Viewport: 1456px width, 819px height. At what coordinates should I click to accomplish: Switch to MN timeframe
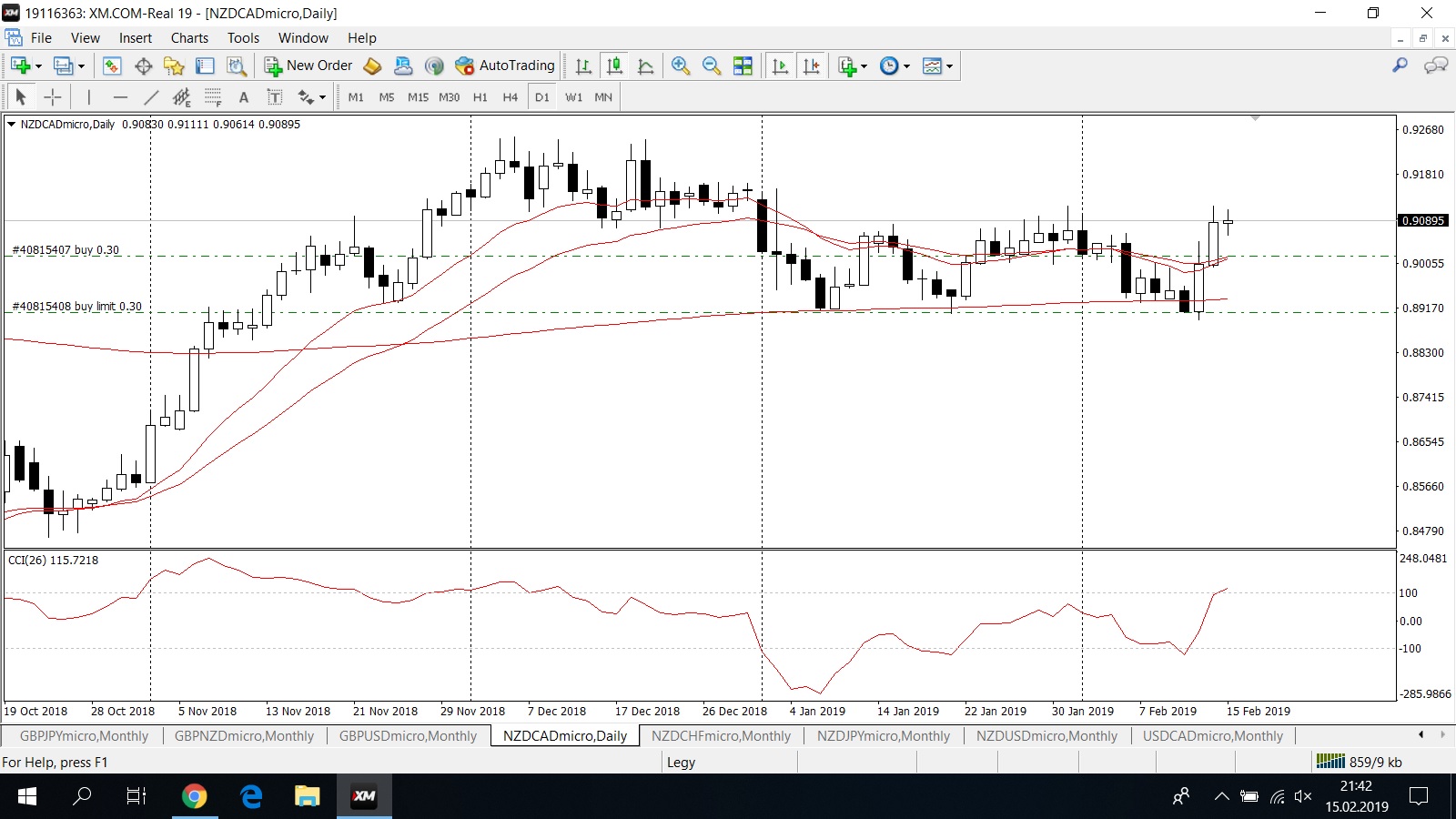tap(603, 97)
